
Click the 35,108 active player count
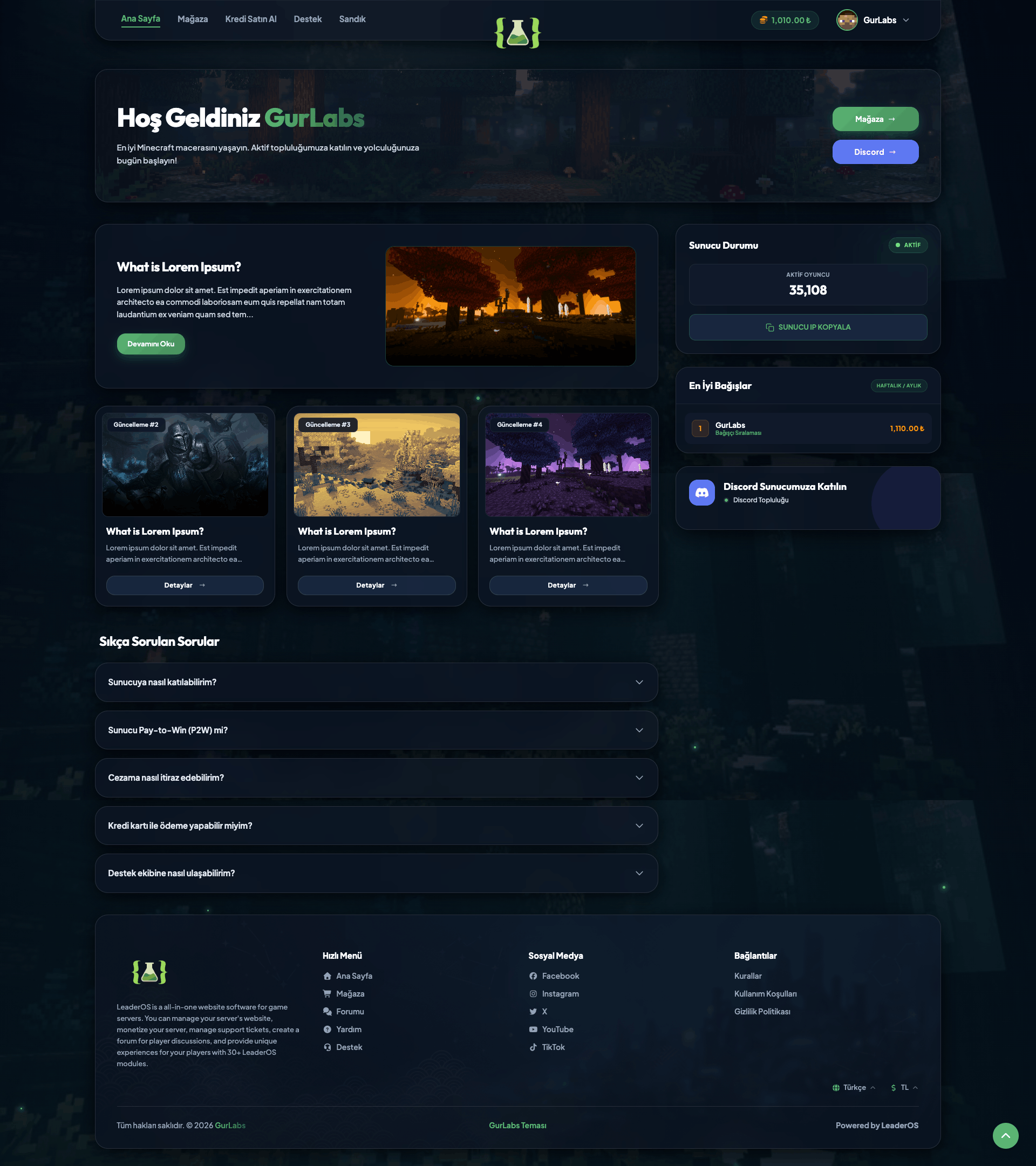click(x=808, y=290)
